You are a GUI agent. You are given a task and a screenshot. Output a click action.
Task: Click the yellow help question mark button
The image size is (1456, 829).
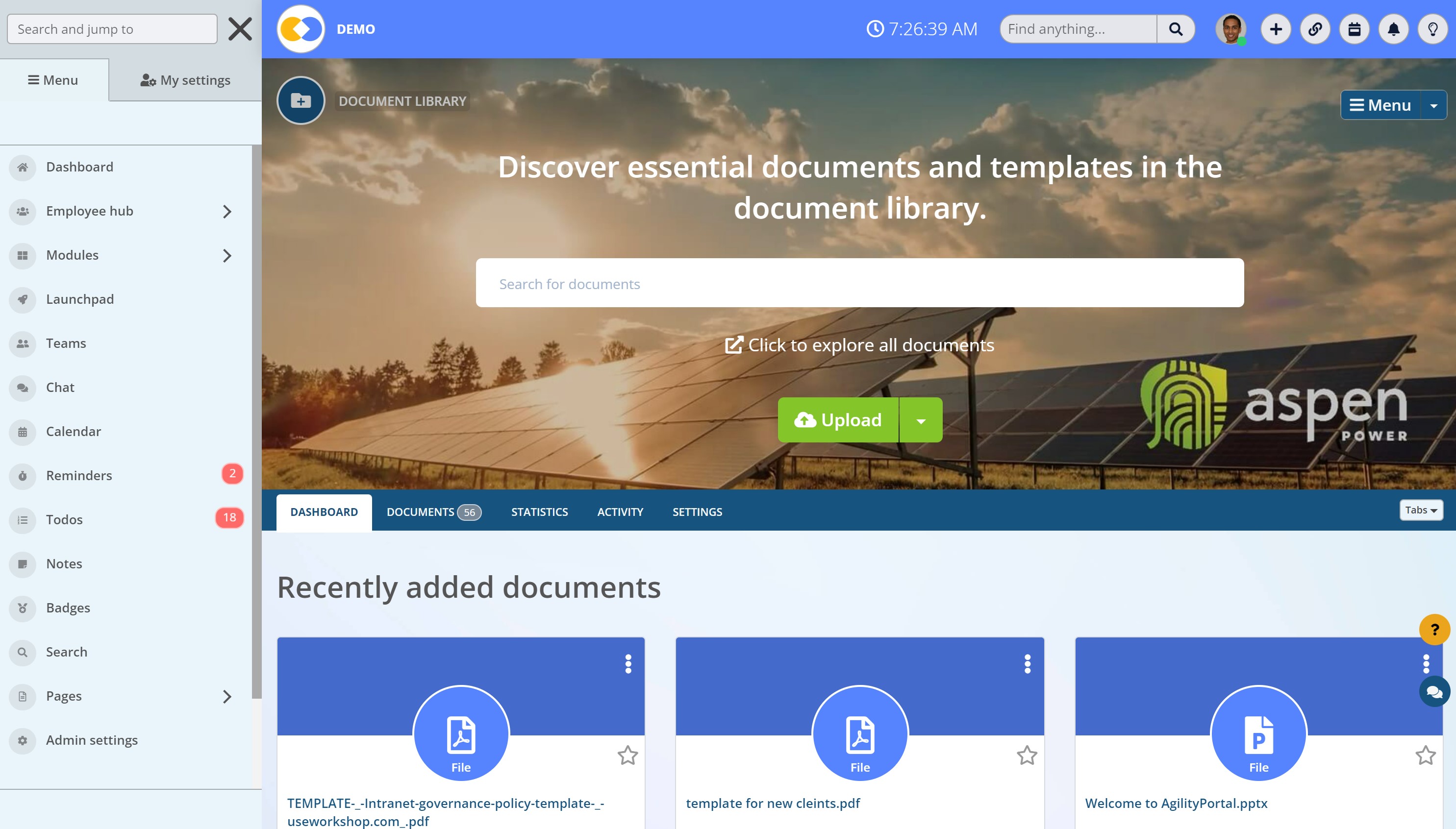pyautogui.click(x=1434, y=629)
